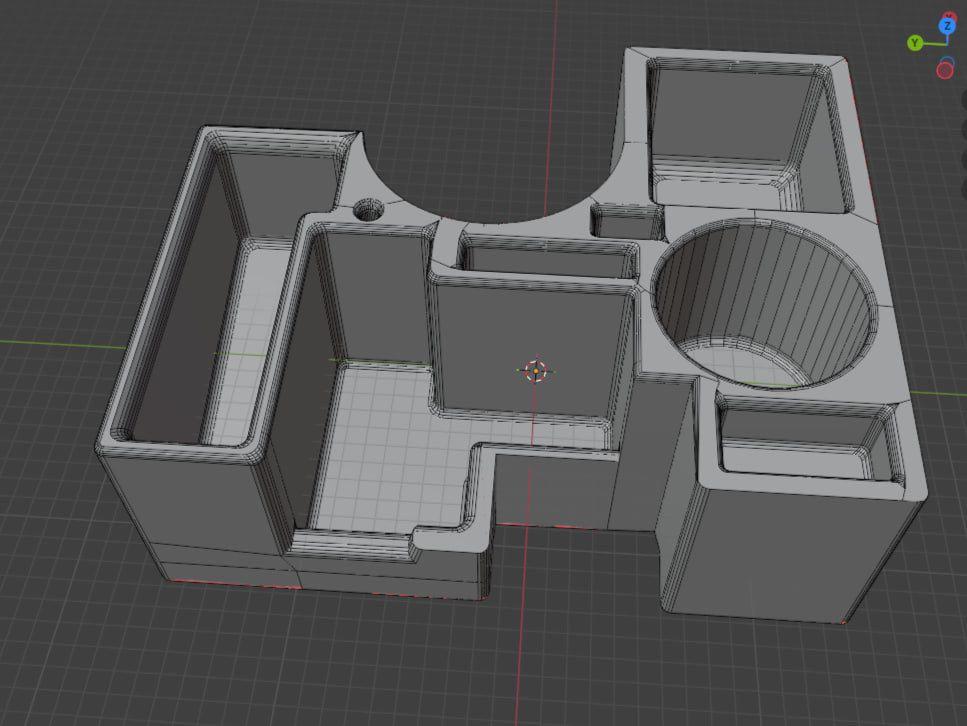Select the narrow slot behind the center wall
This screenshot has height=726, width=967.
pos(549,256)
